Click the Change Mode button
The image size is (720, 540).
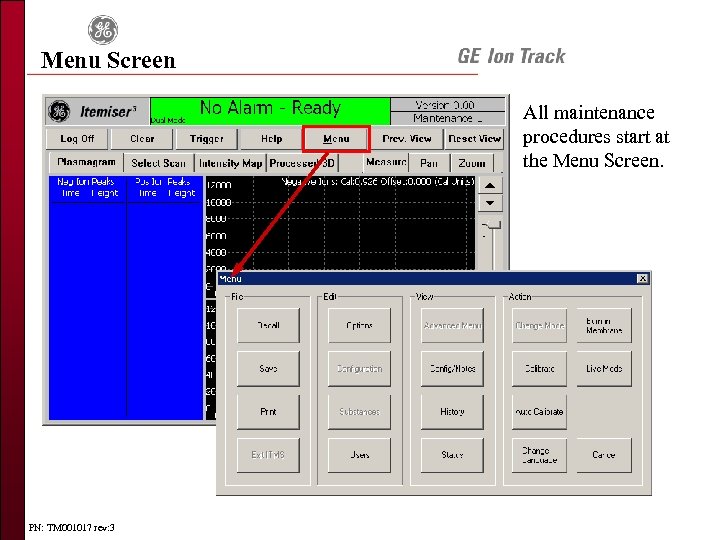tap(539, 325)
